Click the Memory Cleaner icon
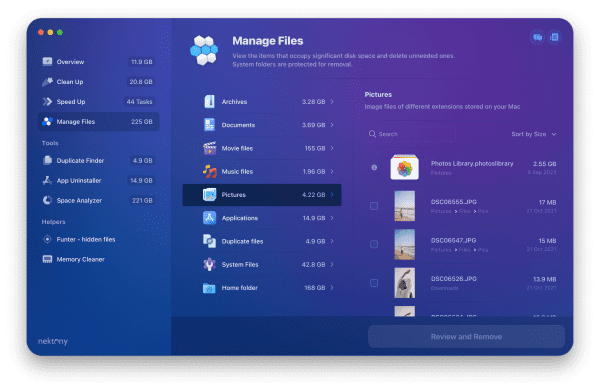The height and width of the screenshot is (391, 600). (x=47, y=259)
